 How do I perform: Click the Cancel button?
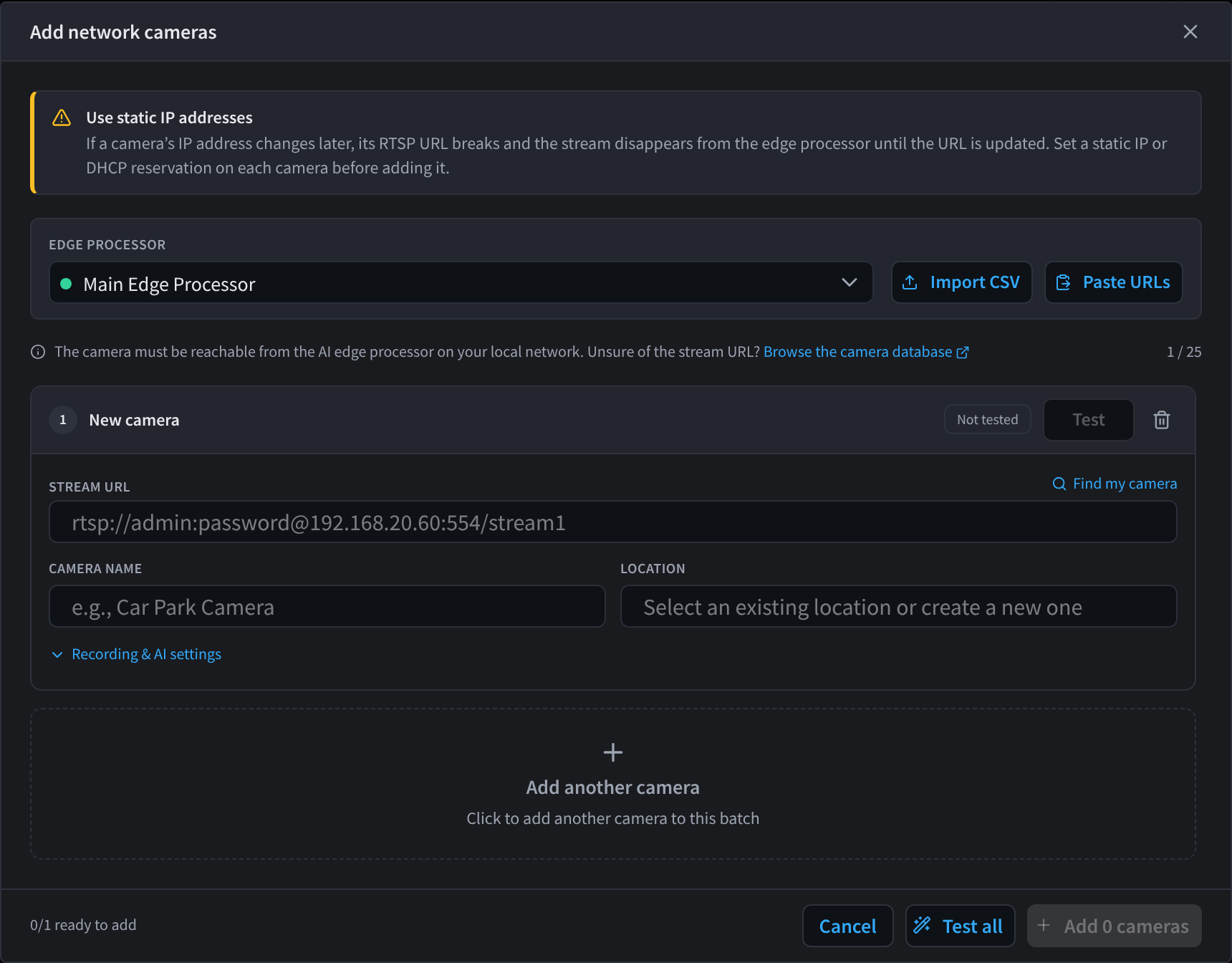847,926
